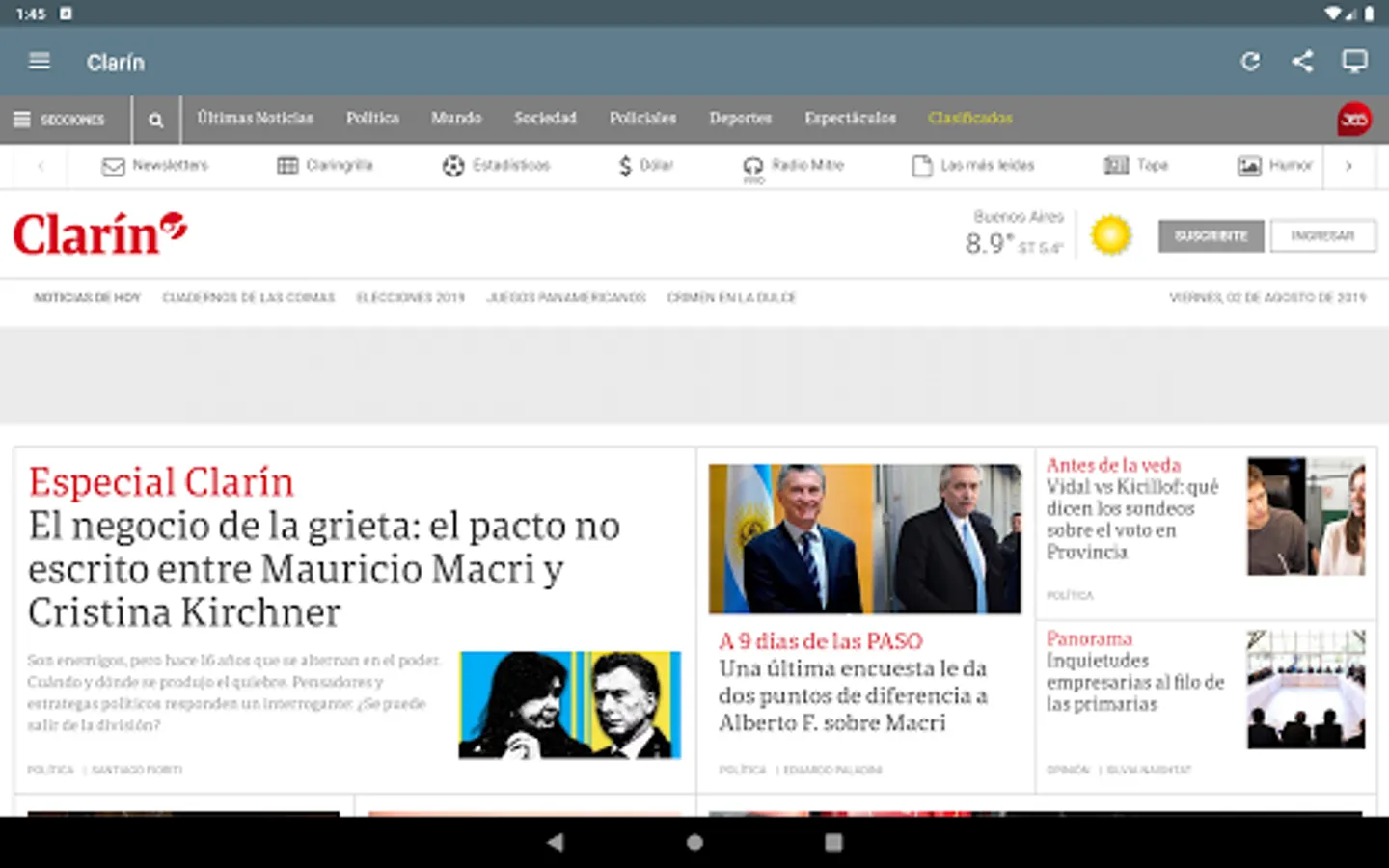
Task: Open the Deportes section
Action: [741, 118]
